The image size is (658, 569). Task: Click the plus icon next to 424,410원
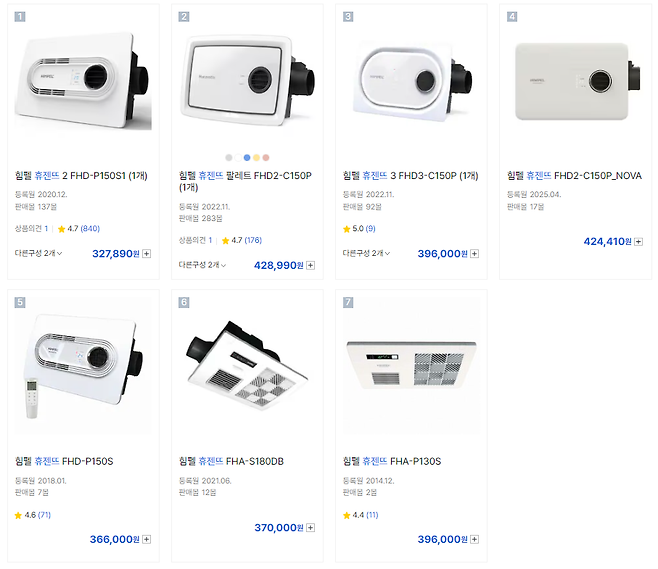click(x=638, y=242)
